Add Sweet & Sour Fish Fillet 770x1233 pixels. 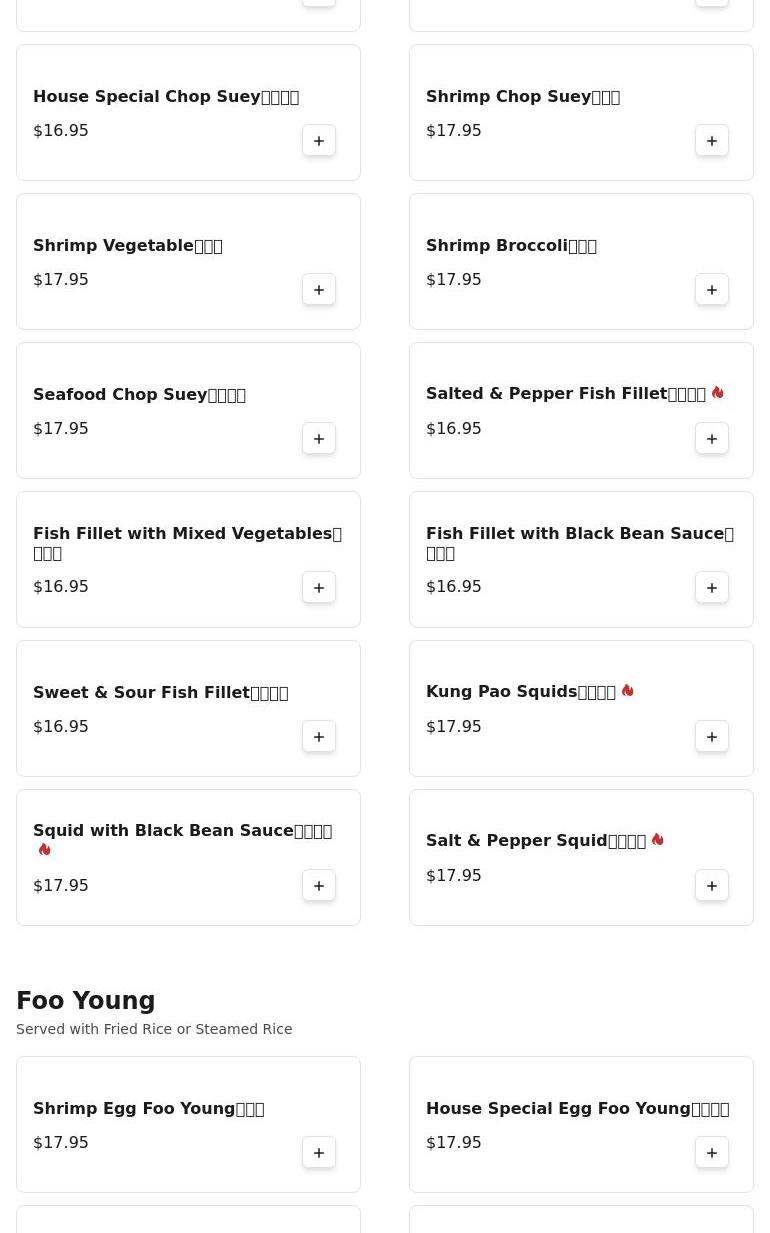click(x=319, y=737)
